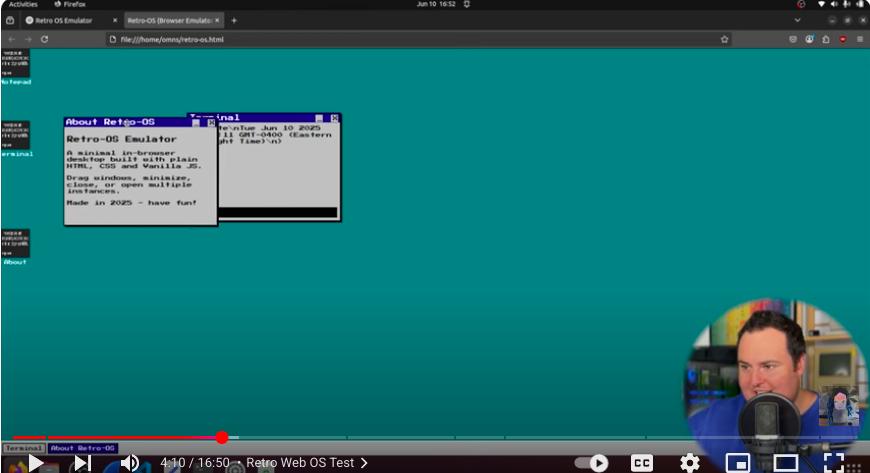Turn on closed captions (CC)
870x473 pixels.
[641, 462]
